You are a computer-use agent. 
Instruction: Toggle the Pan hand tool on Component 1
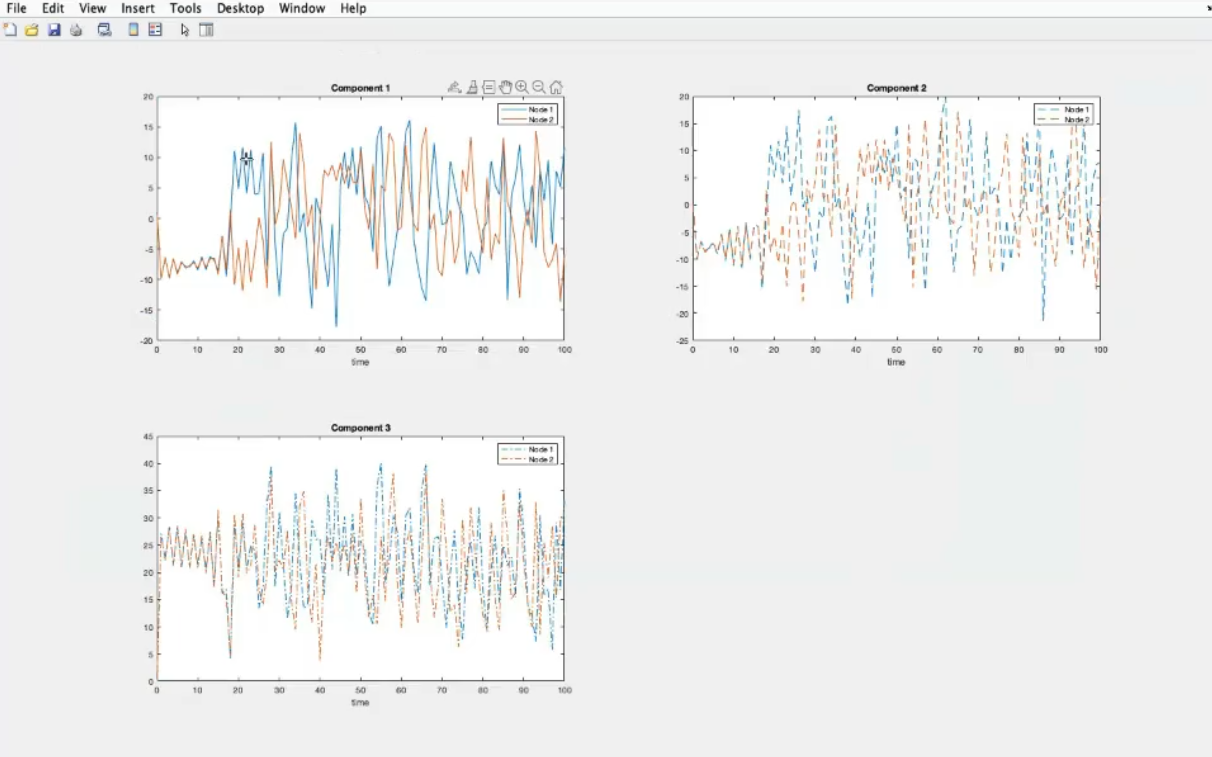coord(505,88)
